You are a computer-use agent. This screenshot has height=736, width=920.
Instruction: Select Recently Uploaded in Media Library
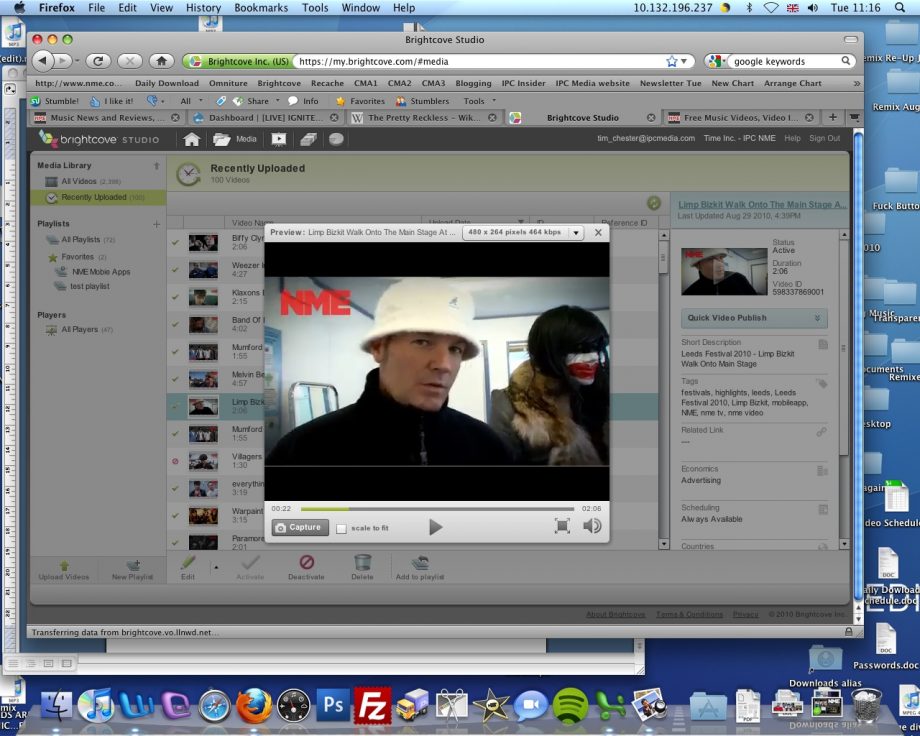[x=97, y=197]
